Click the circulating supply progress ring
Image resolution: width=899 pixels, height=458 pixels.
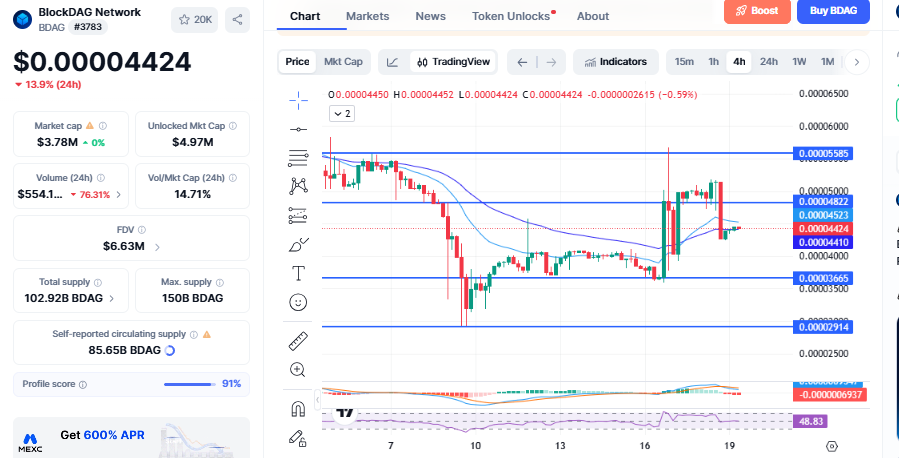[170, 350]
